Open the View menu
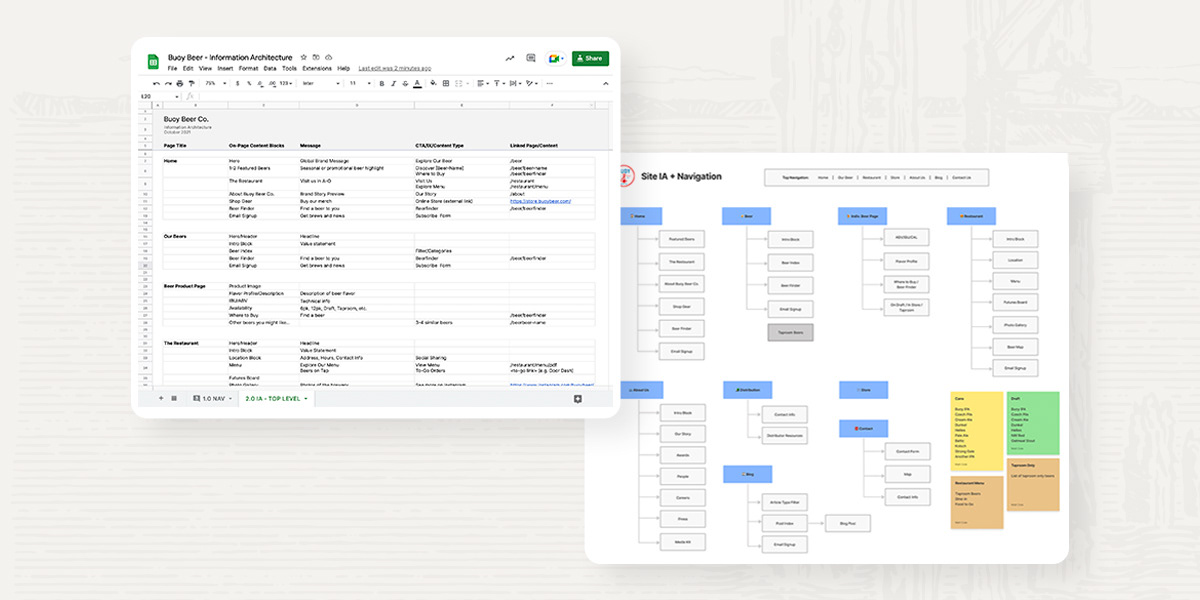The width and height of the screenshot is (1200, 600). pyautogui.click(x=205, y=69)
